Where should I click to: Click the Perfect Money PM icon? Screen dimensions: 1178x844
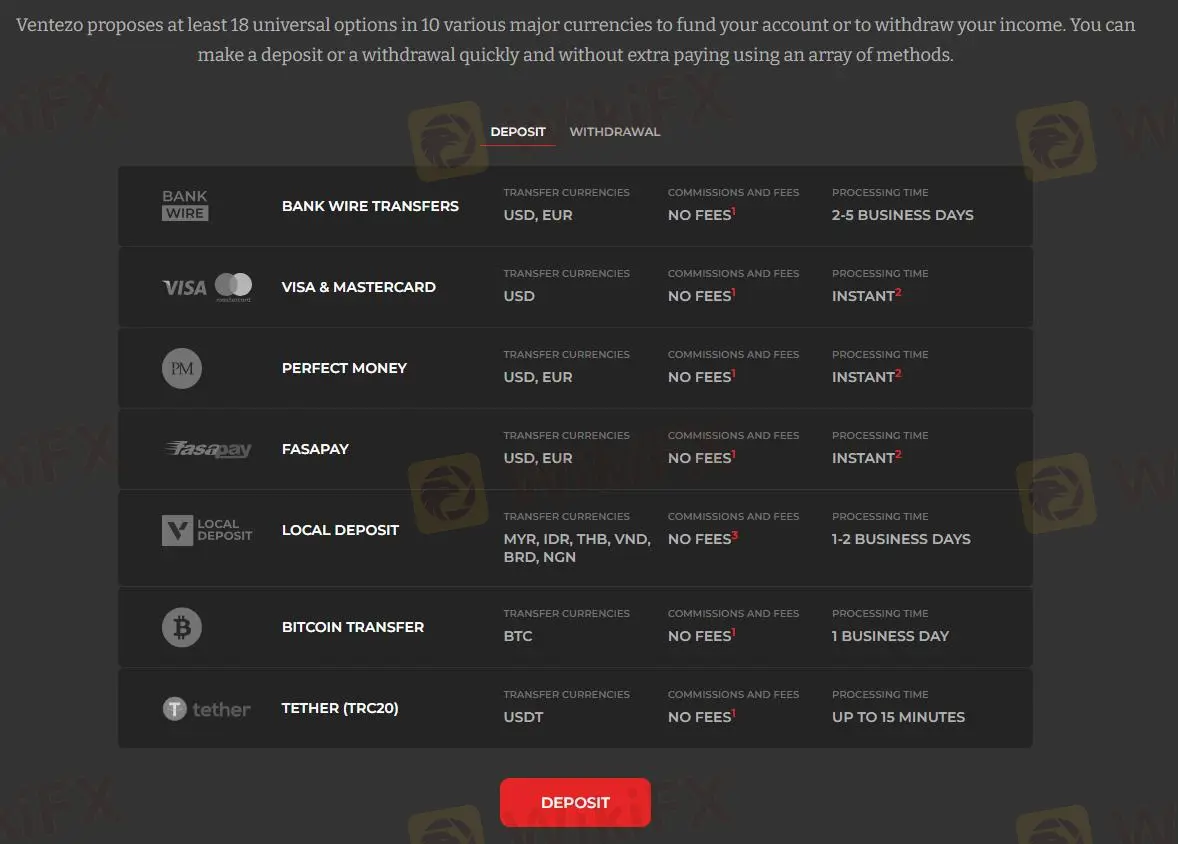182,368
